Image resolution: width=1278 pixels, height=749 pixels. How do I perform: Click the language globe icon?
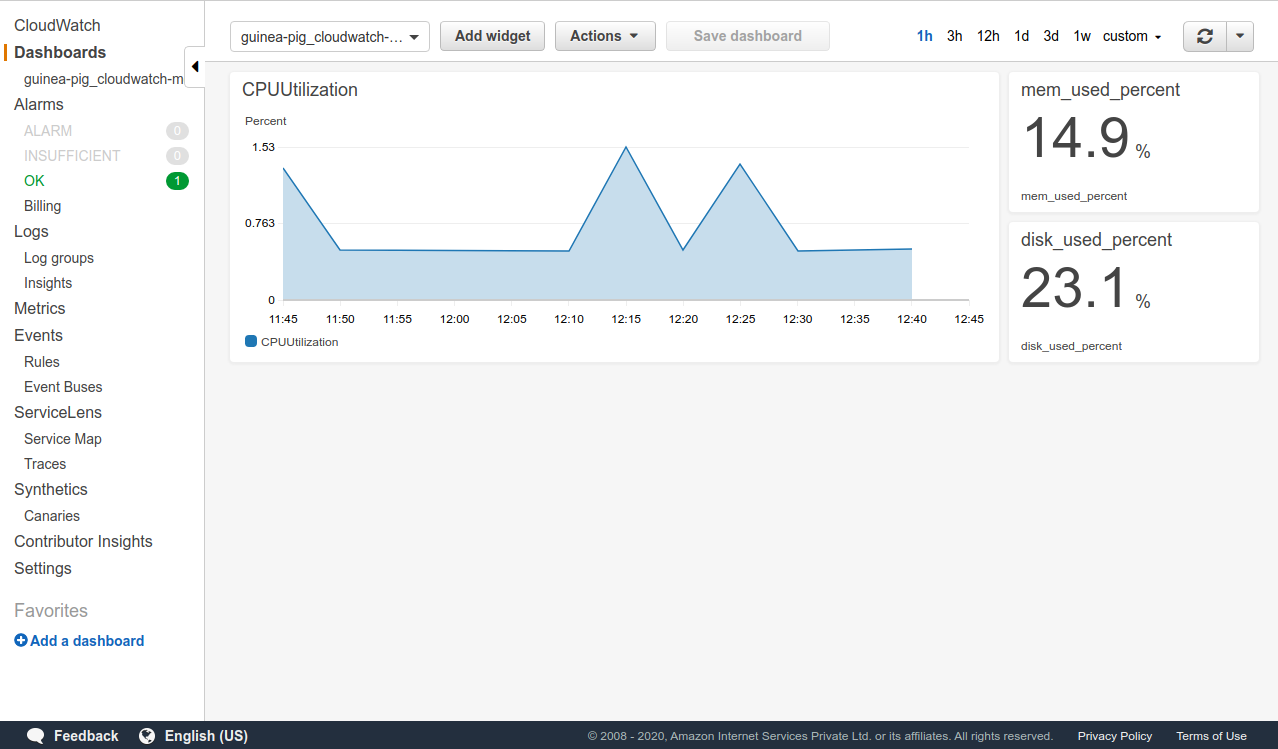point(147,736)
